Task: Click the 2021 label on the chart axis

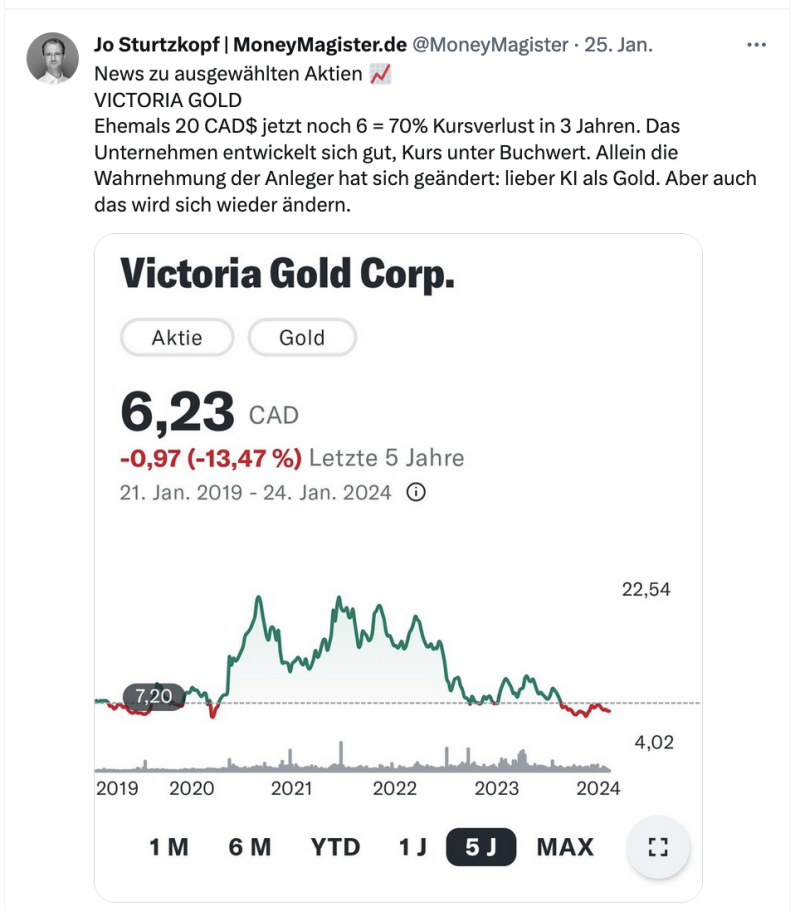Action: pos(291,788)
